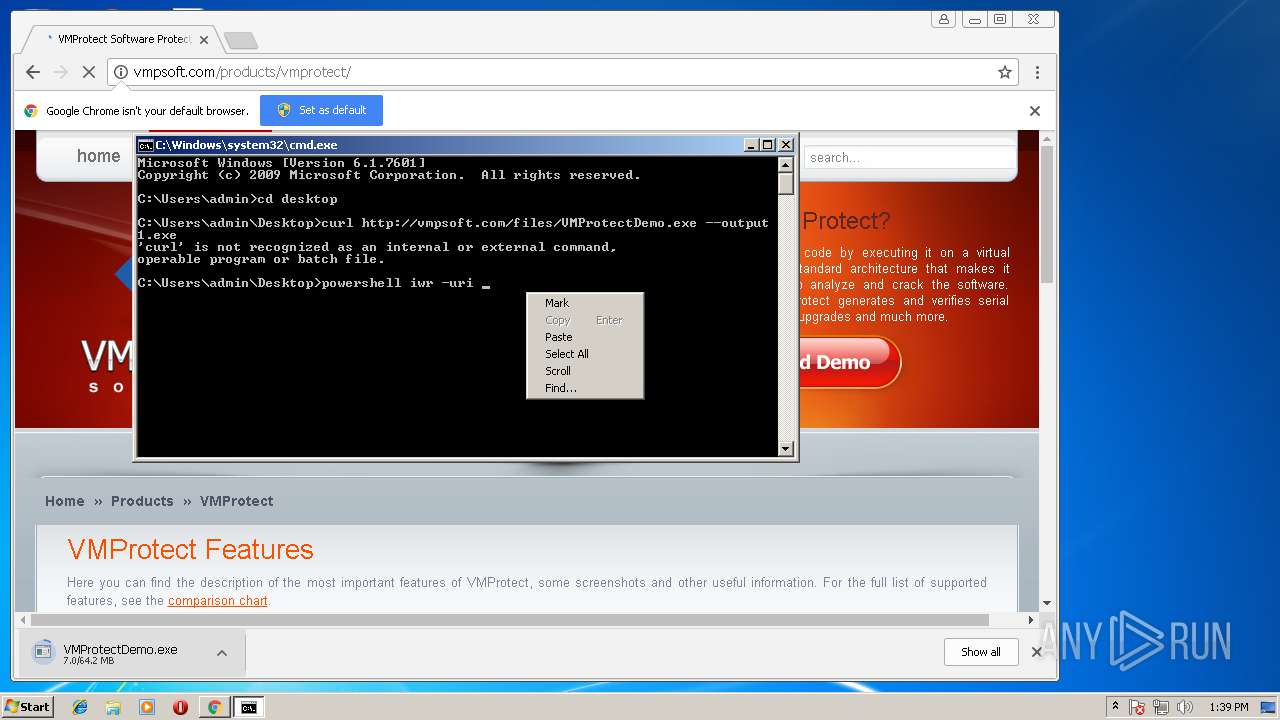
Task: Choose Paste in the cmd context menu
Action: click(x=585, y=337)
